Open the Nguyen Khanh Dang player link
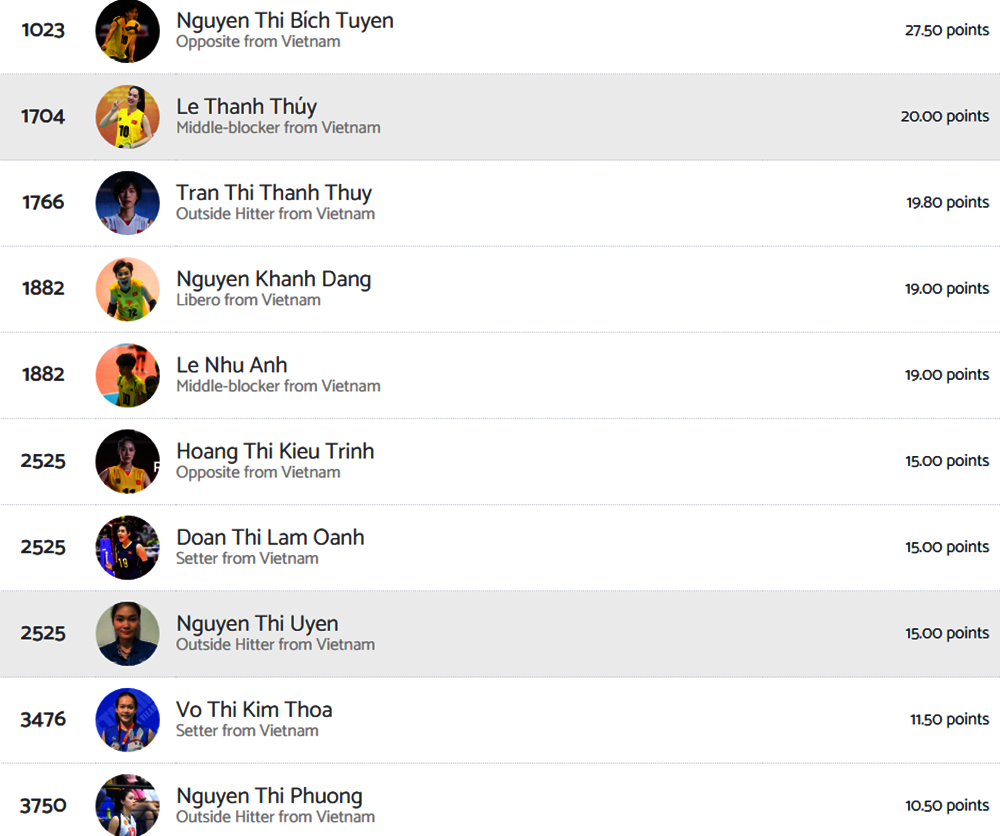 pos(273,279)
